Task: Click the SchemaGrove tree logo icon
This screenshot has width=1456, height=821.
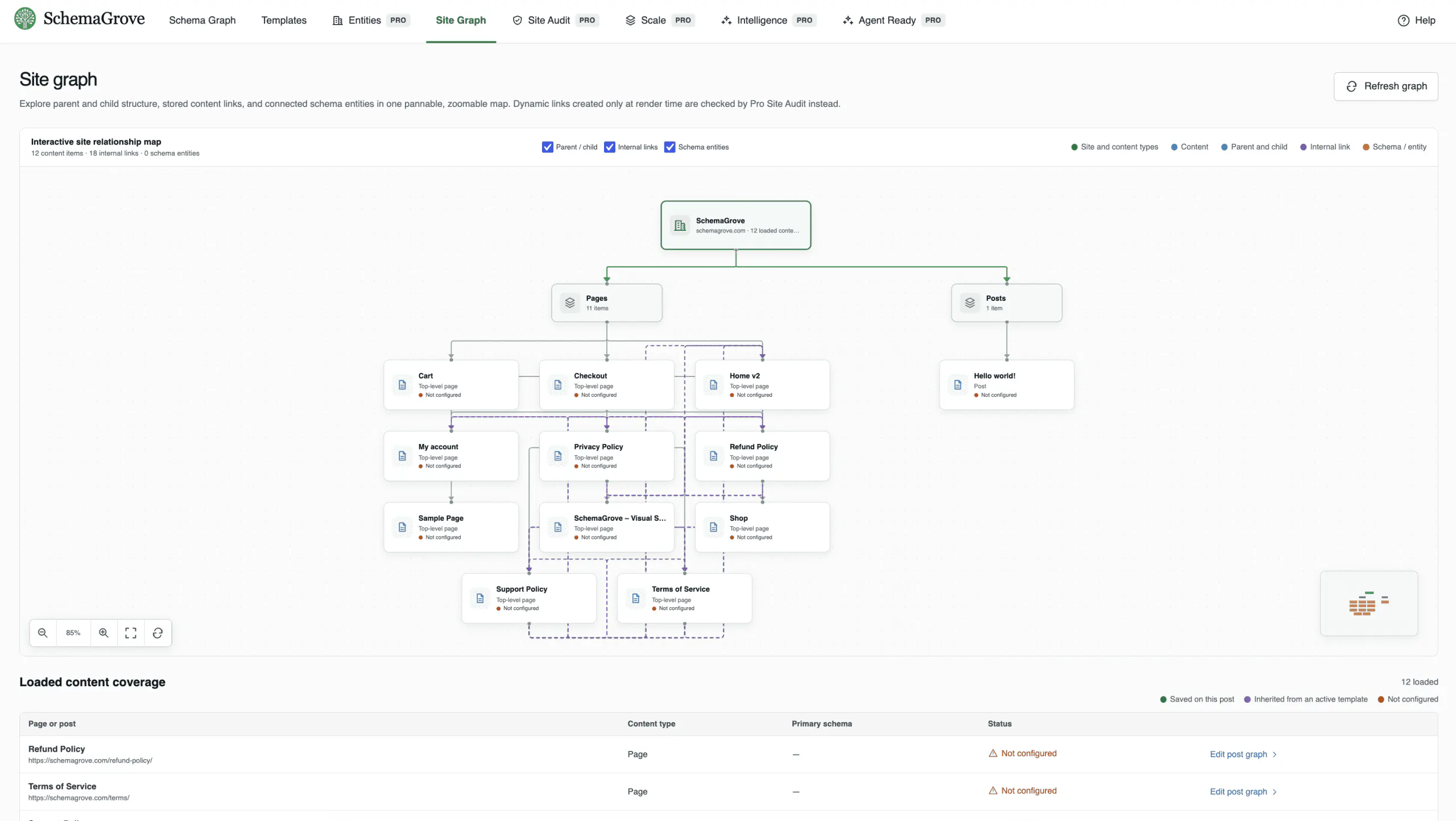Action: [25, 19]
